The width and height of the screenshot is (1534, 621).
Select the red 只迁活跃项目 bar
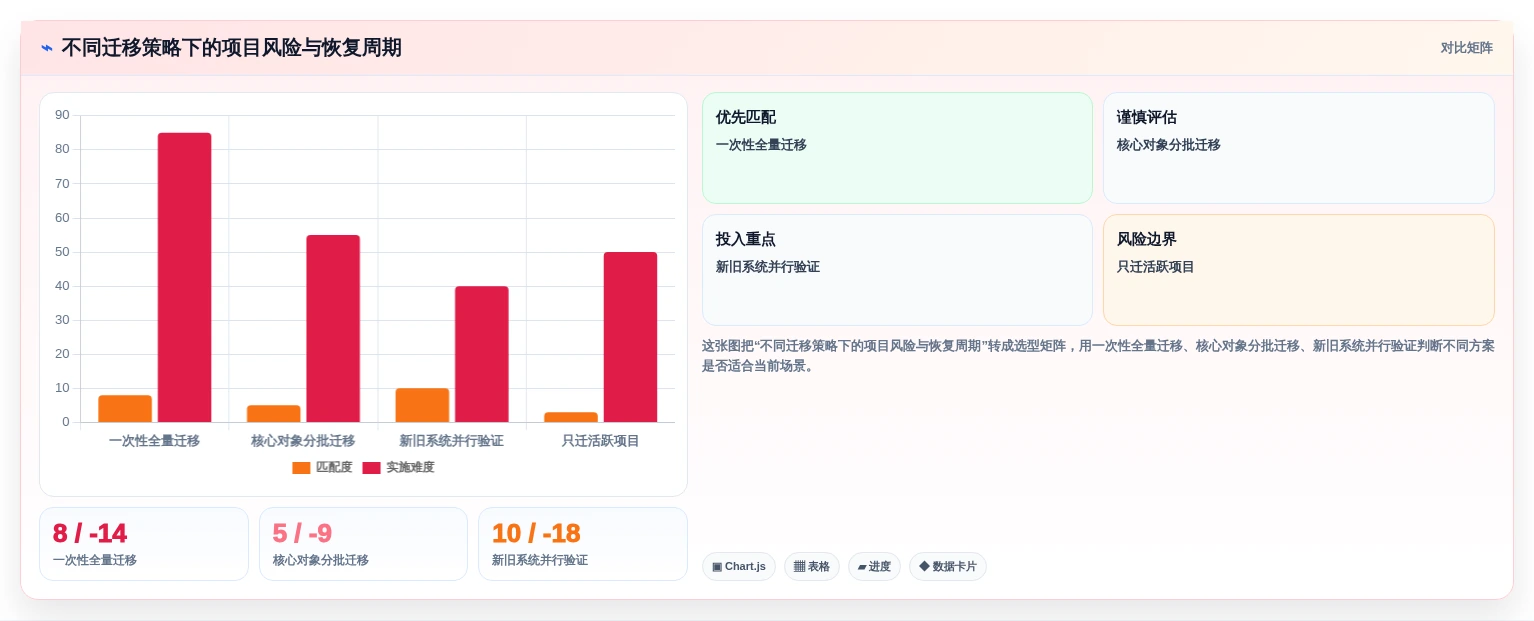(630, 337)
